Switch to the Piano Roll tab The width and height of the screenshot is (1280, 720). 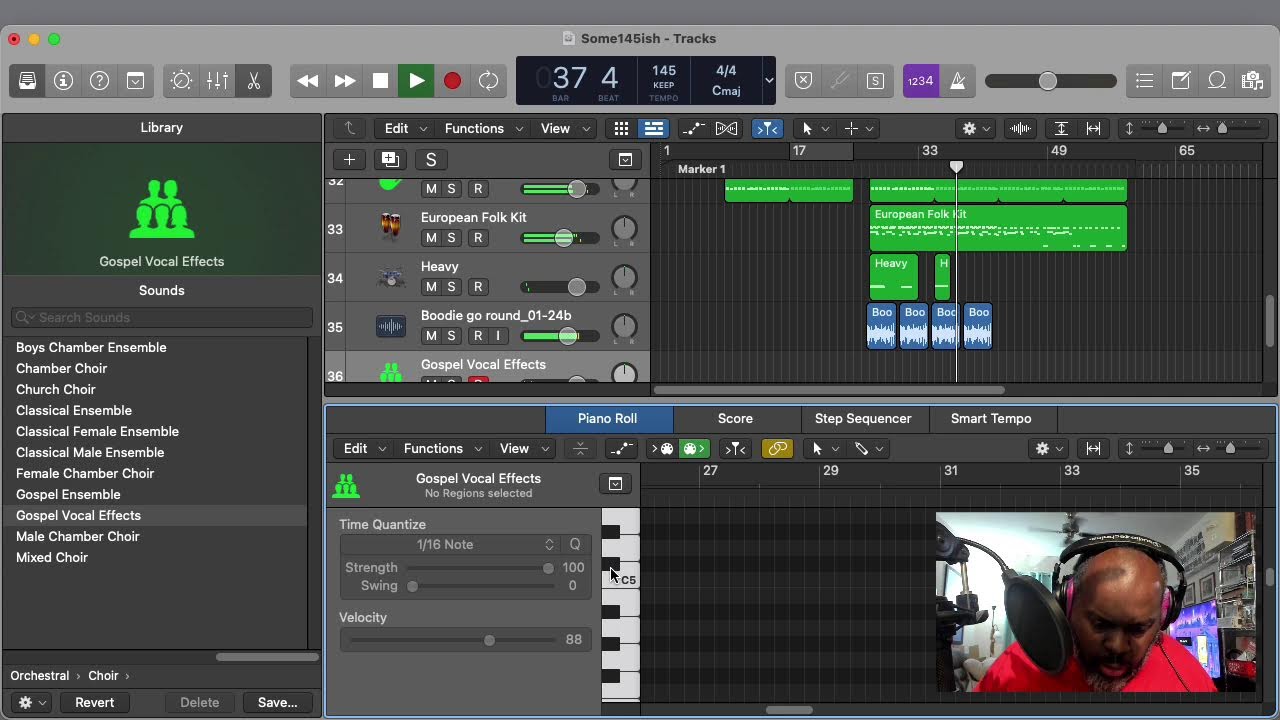(x=608, y=418)
